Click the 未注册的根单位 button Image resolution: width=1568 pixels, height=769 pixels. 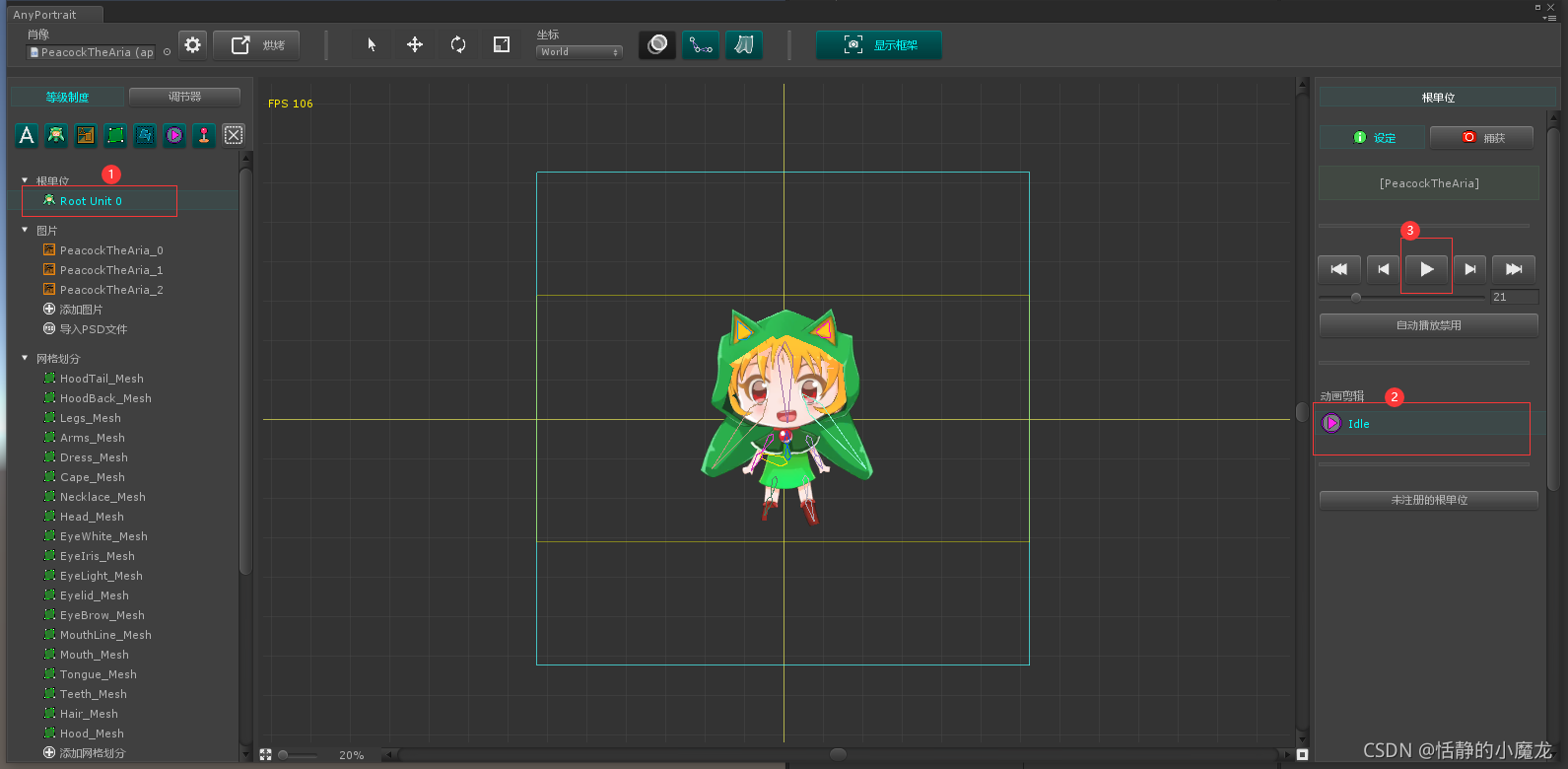point(1429,500)
